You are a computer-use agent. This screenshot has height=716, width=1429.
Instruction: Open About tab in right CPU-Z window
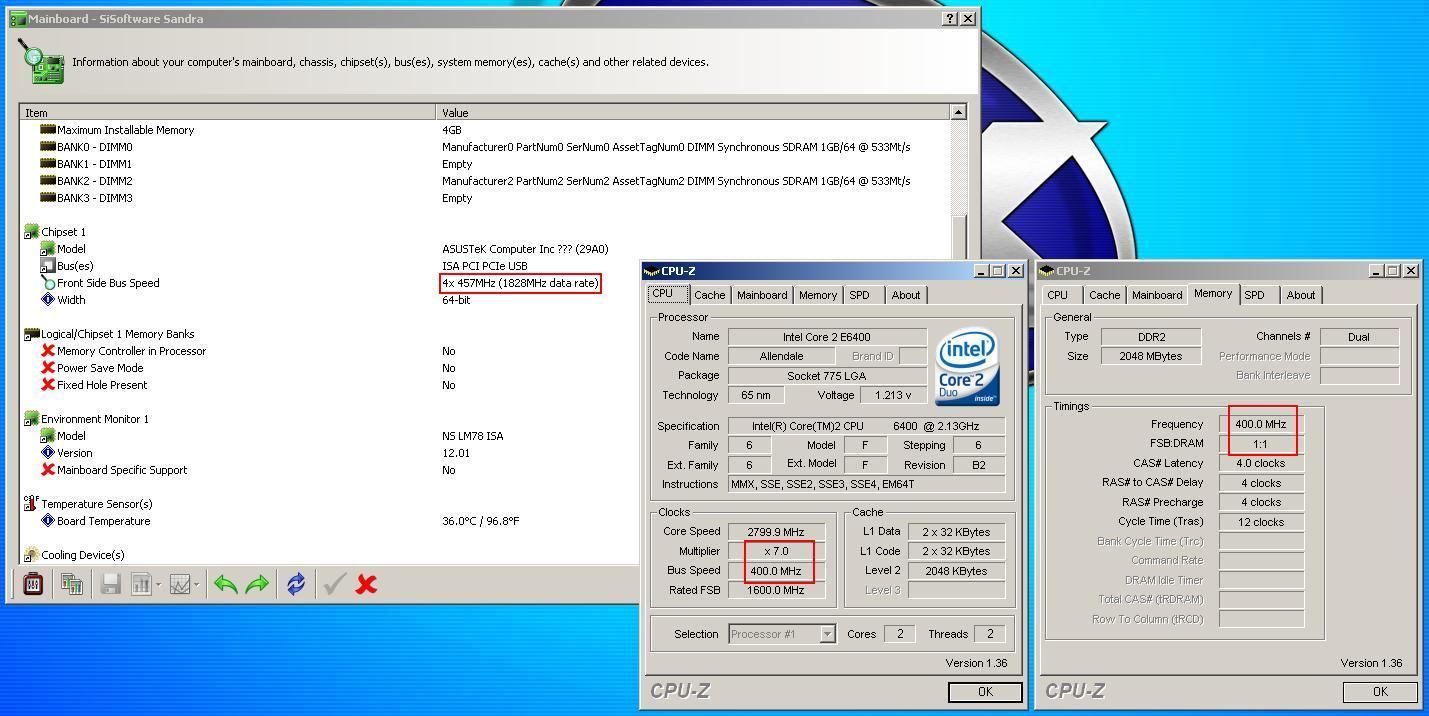point(1301,295)
